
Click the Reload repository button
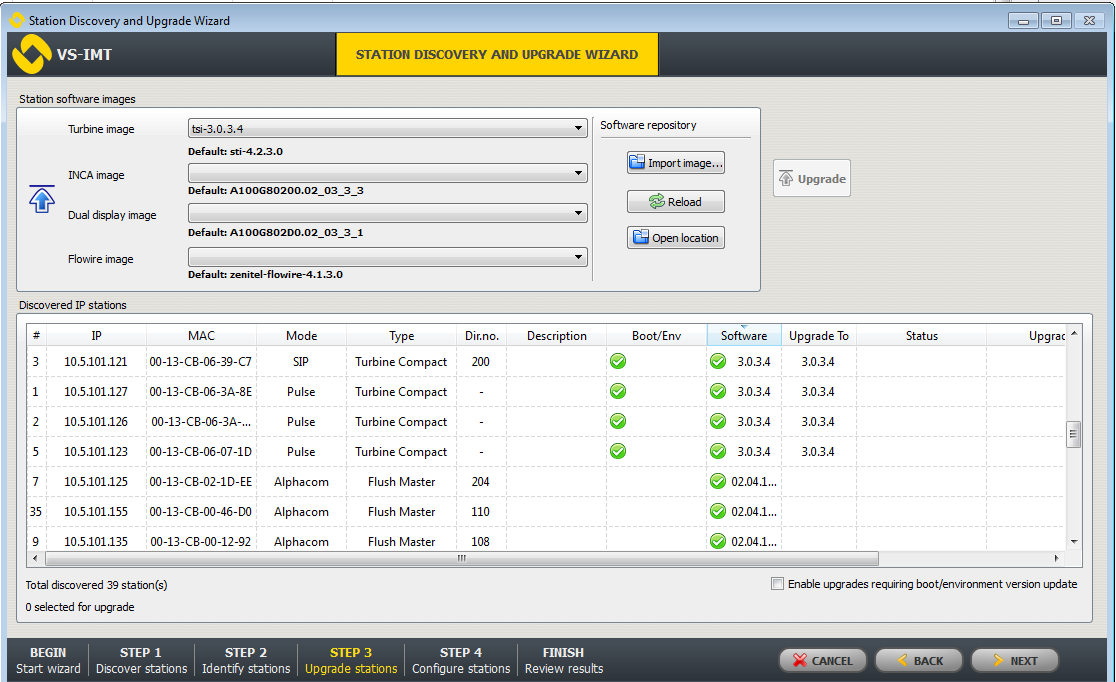[x=675, y=201]
